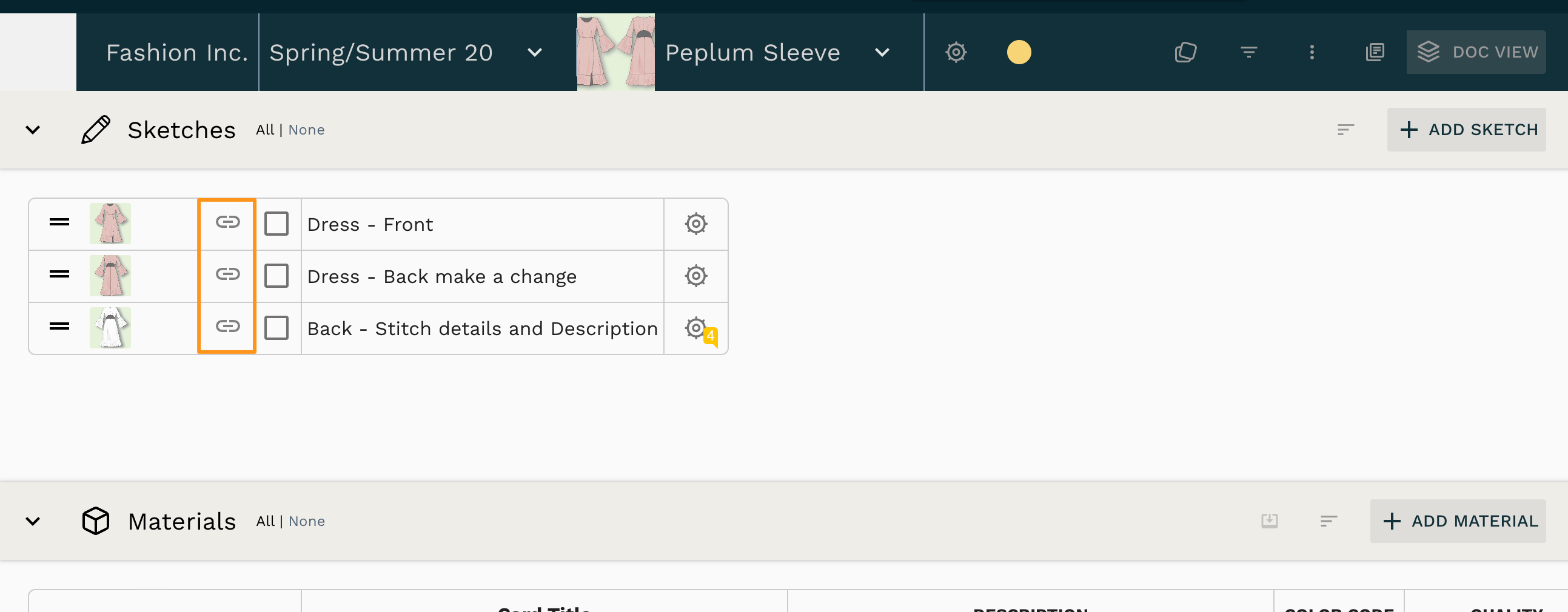Select None in the Materials section
The width and height of the screenshot is (1568, 612).
point(307,521)
